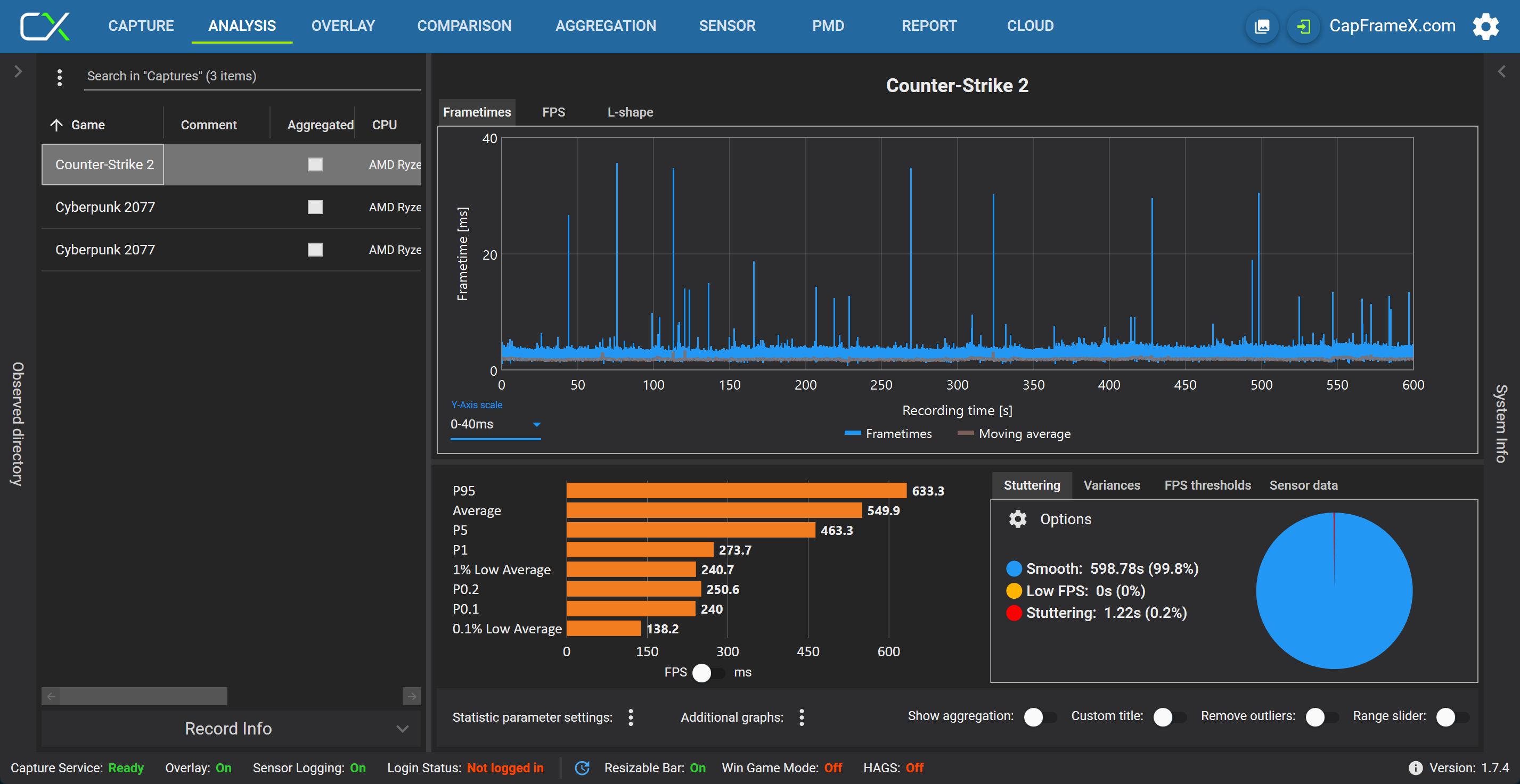Click the refresh system status icon

pos(582,768)
